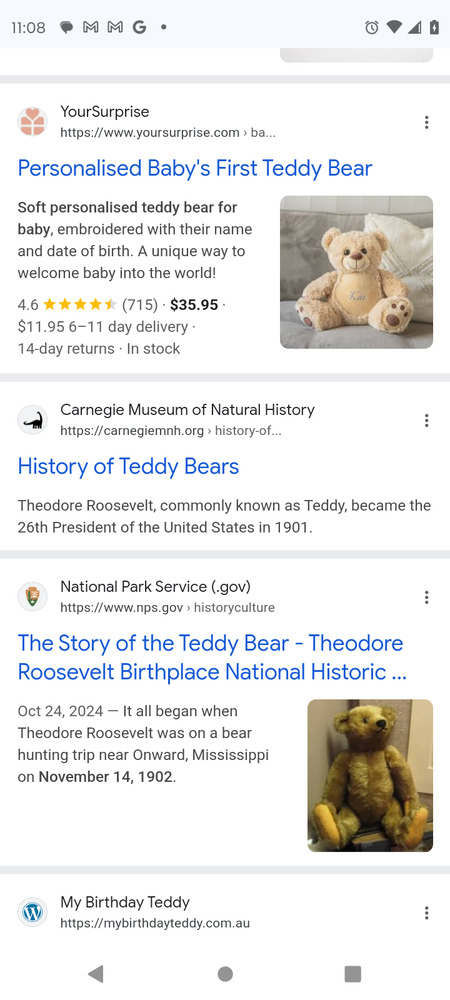The height and width of the screenshot is (1000, 450).
Task: Open My Birthday Teddy result options menu
Action: (426, 913)
